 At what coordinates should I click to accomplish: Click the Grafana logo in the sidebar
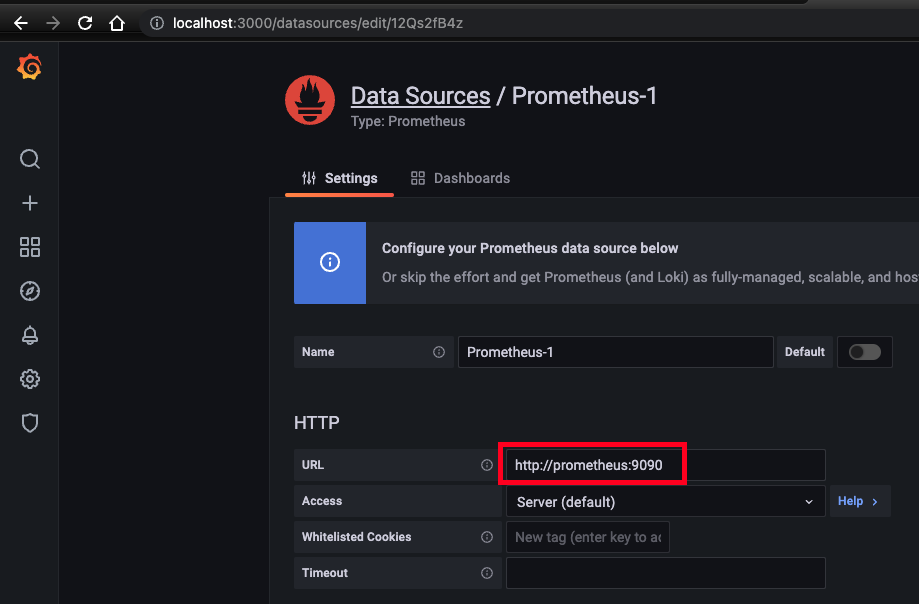[29, 67]
